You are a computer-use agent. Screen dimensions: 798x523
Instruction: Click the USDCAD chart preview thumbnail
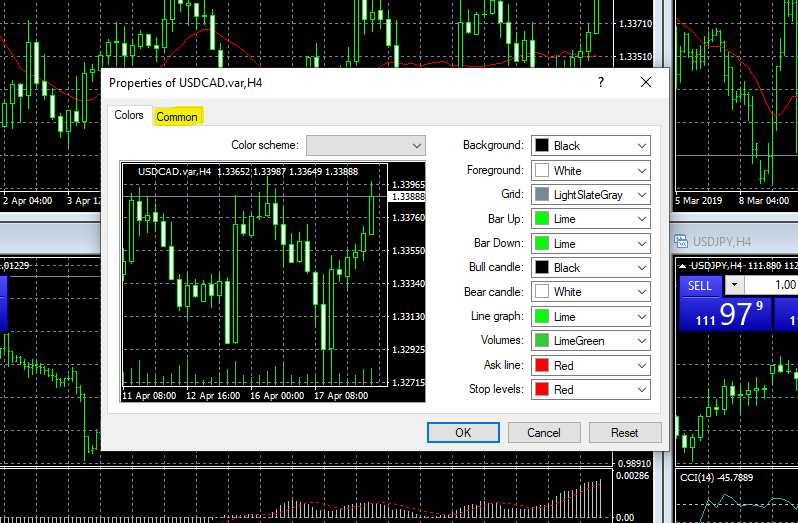tap(273, 282)
